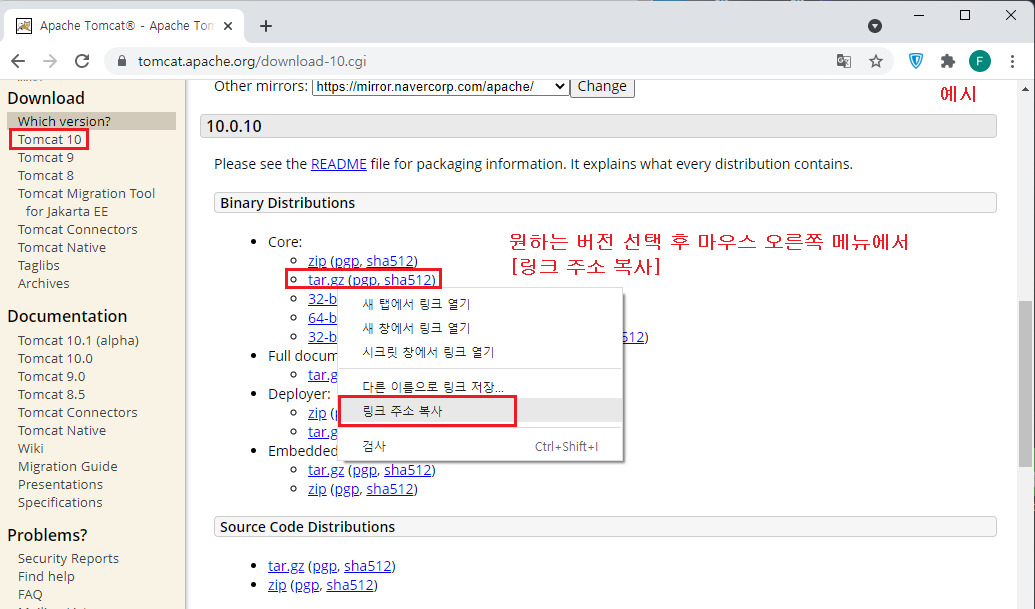Click Core zip pgp link

347,261
